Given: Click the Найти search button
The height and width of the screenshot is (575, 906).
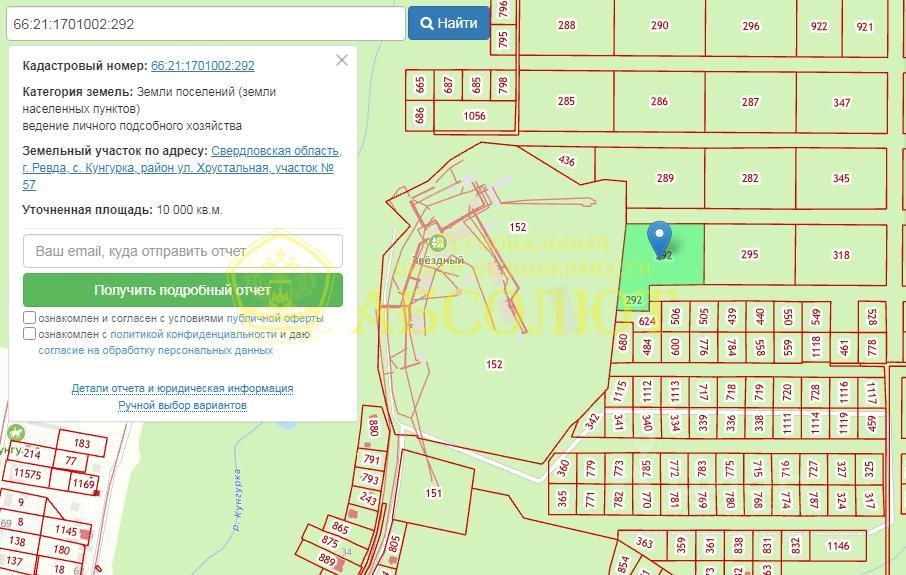Looking at the screenshot, I should pos(449,23).
